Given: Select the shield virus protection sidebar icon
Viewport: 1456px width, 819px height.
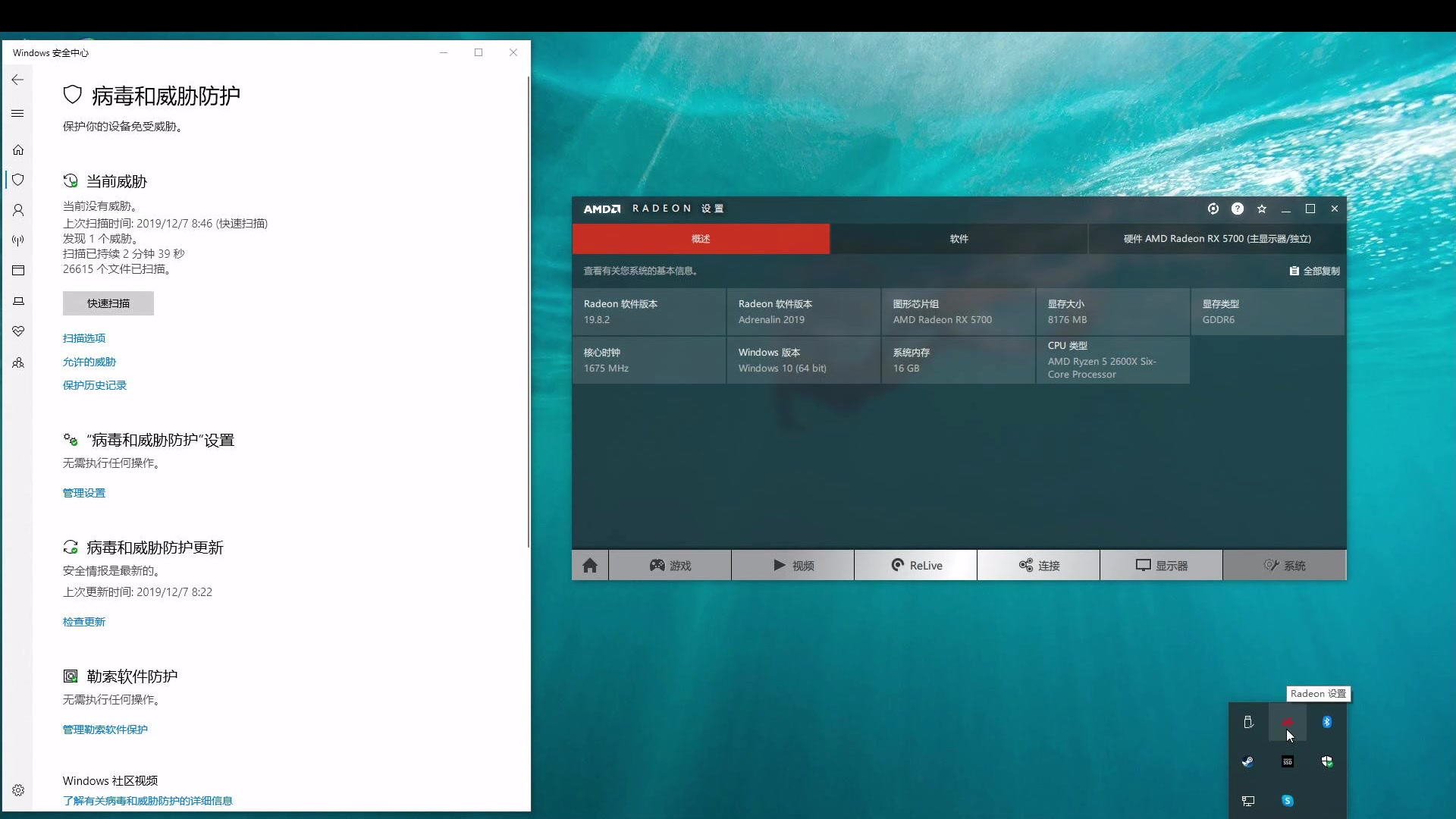Looking at the screenshot, I should 18,180.
